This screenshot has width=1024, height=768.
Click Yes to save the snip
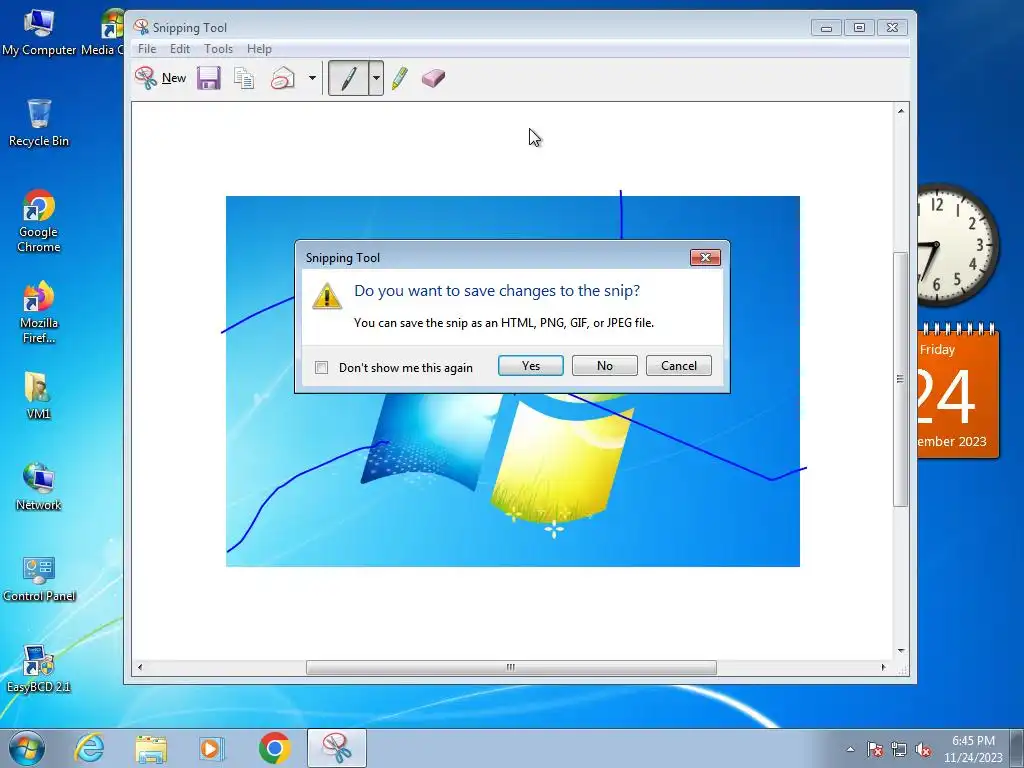(x=531, y=366)
